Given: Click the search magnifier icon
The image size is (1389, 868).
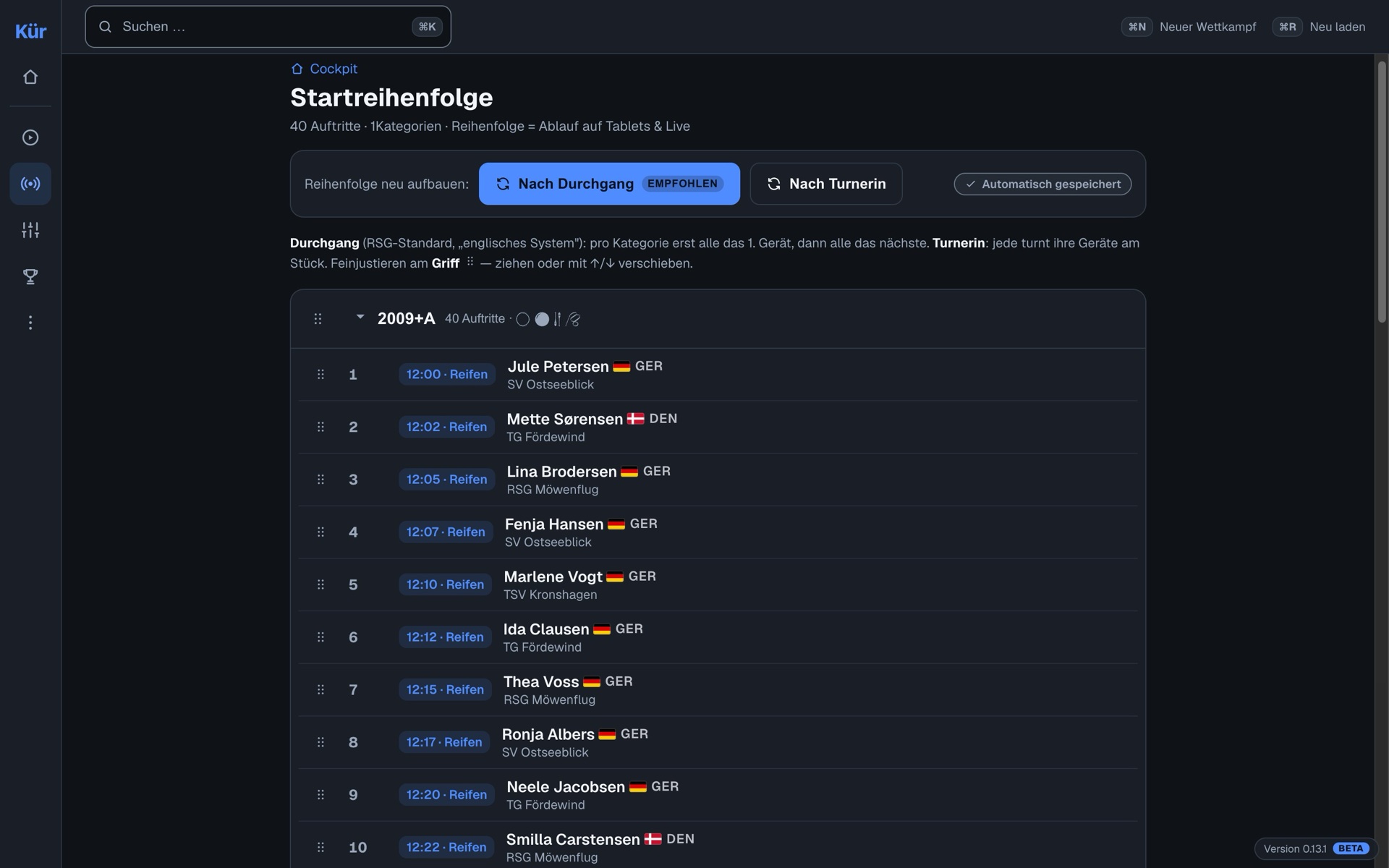Looking at the screenshot, I should coord(106,27).
